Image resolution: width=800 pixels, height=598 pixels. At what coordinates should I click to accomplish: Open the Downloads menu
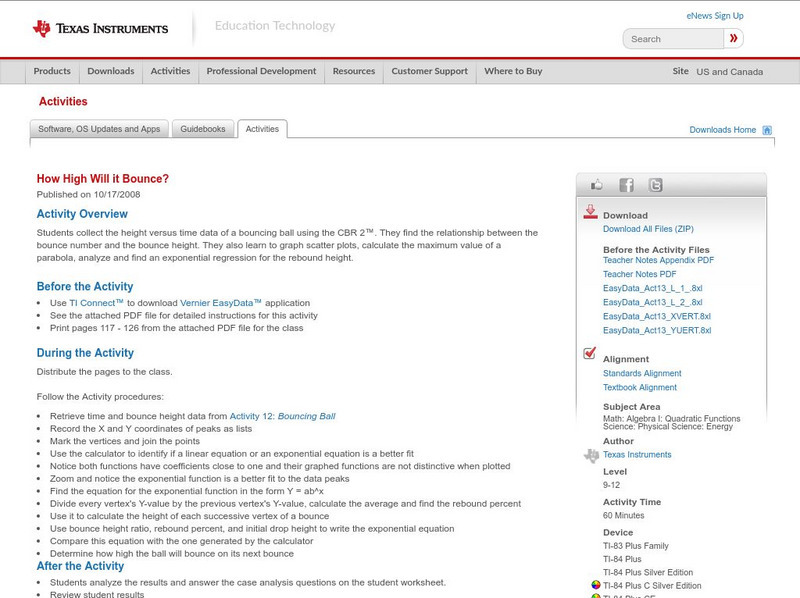coord(111,71)
